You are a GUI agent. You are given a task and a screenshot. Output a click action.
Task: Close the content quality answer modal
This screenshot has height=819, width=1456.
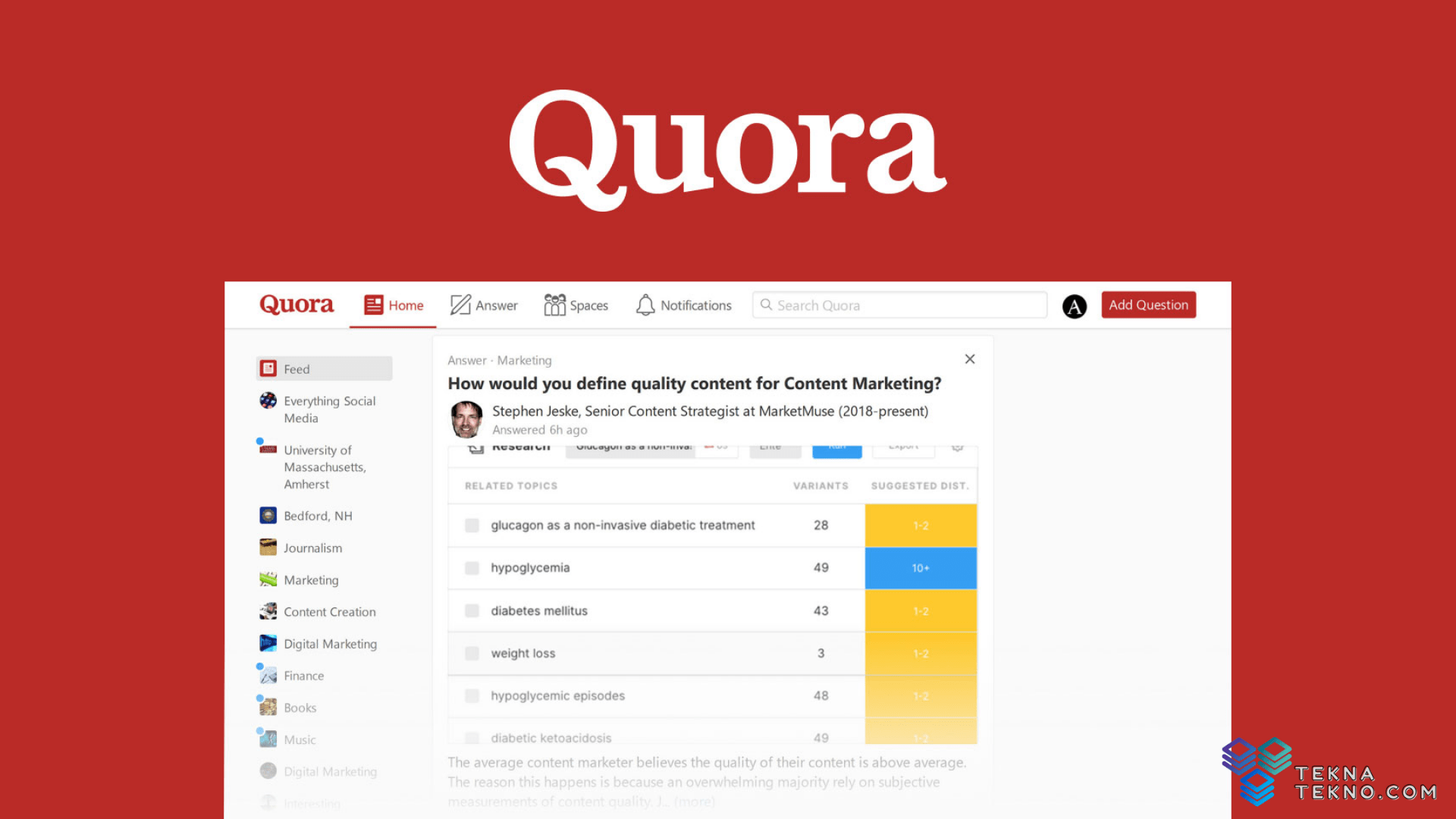[968, 359]
